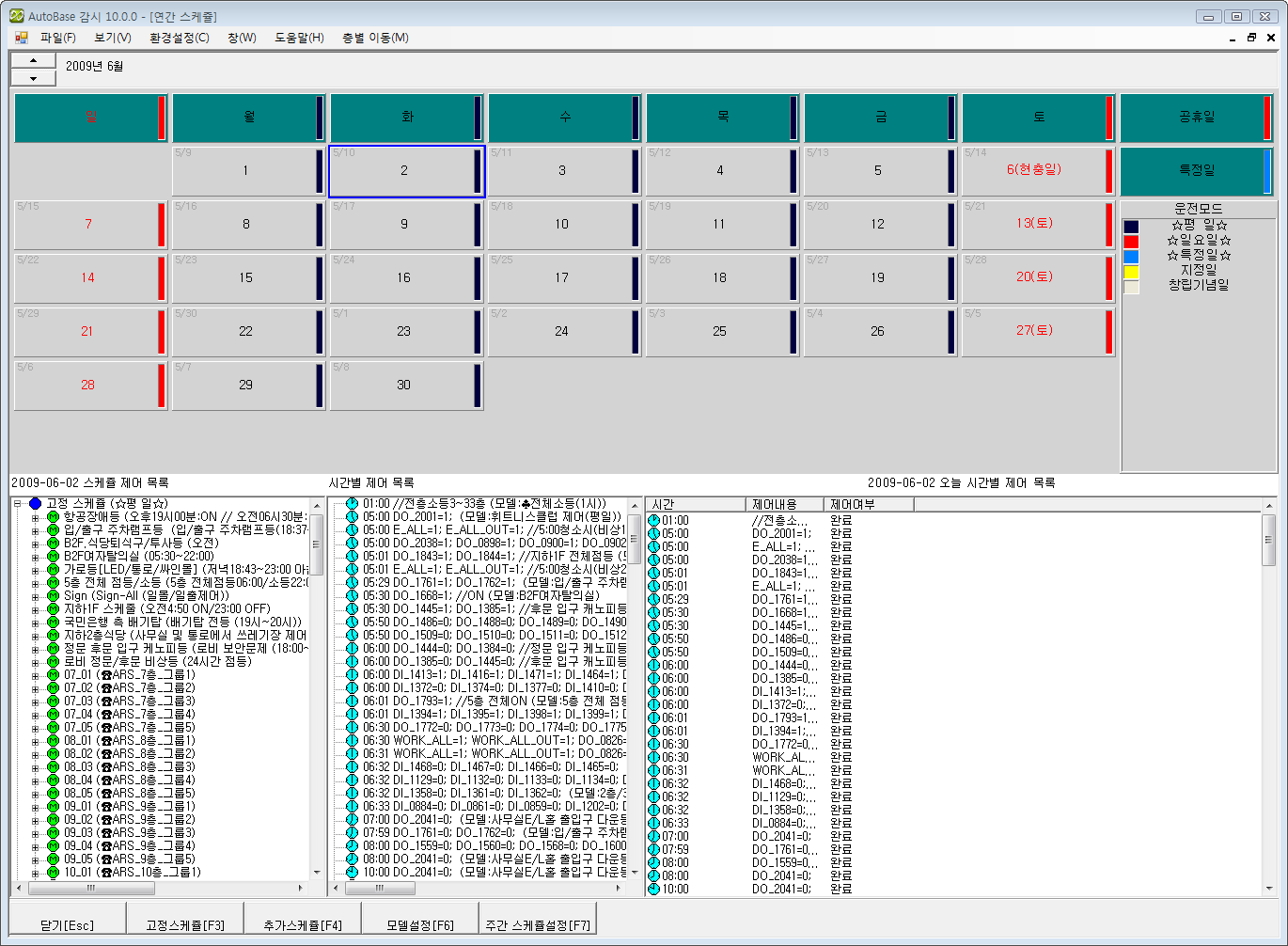
Task: Click clock icon in 07:59 row of today's list
Action: coord(654,849)
